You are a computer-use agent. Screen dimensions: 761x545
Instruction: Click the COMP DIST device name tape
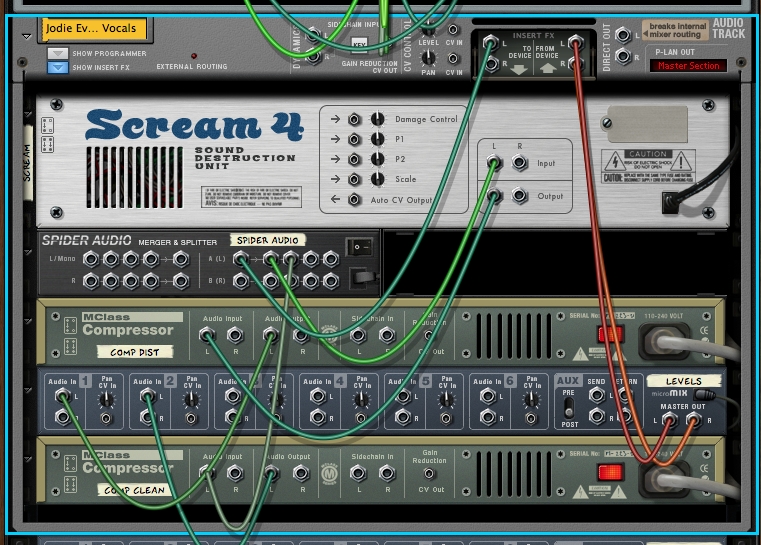coord(134,352)
